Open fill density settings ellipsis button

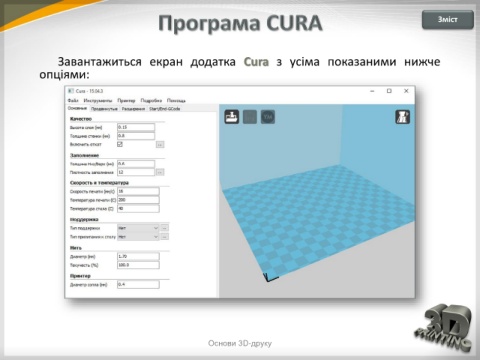[x=160, y=172]
